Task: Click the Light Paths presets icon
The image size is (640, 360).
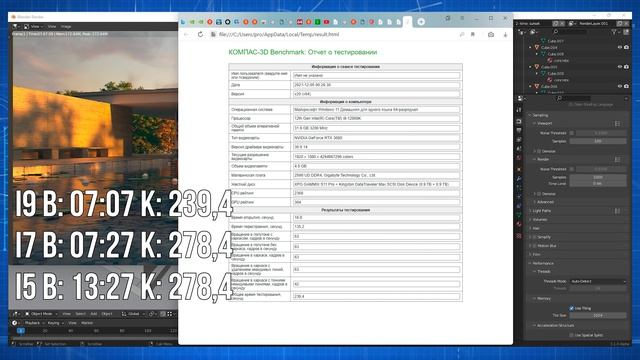Action: pyautogui.click(x=617, y=211)
